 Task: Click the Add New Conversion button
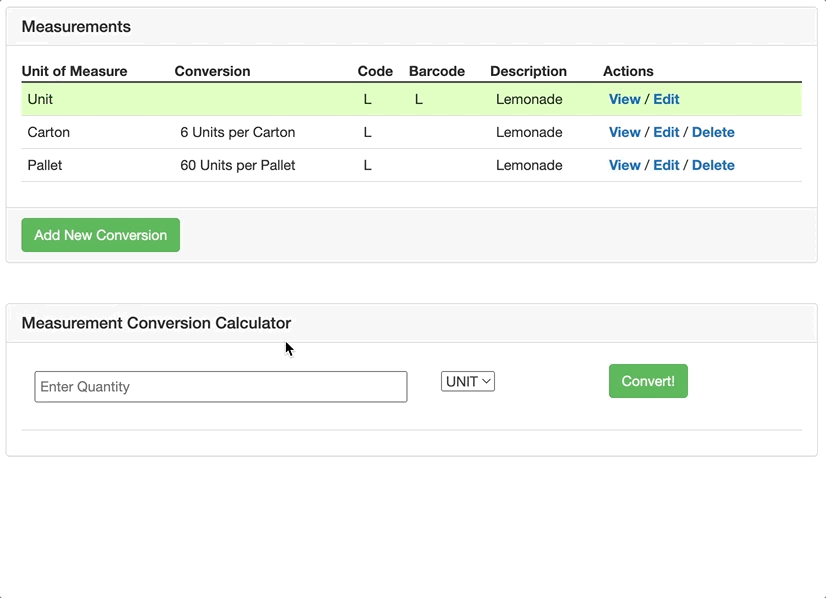tap(101, 235)
